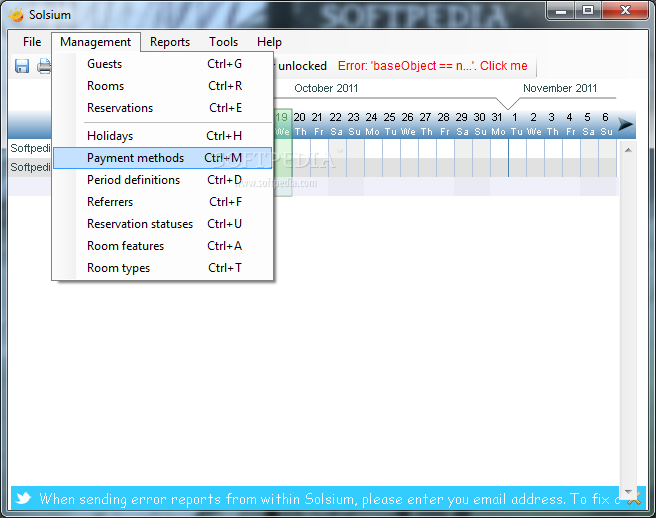
Task: Close the open Management menu
Action: 95,42
